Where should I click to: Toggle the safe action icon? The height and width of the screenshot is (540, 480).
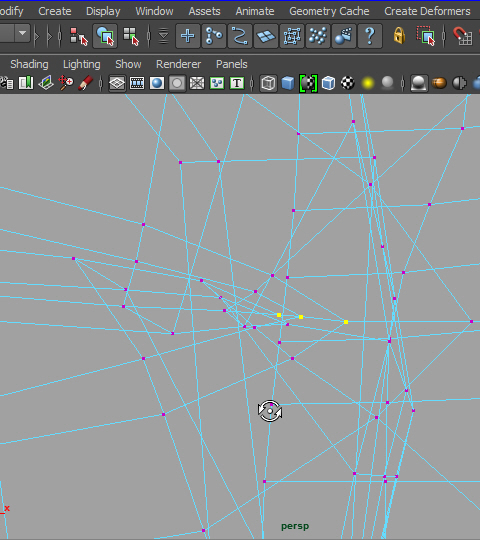click(217, 83)
